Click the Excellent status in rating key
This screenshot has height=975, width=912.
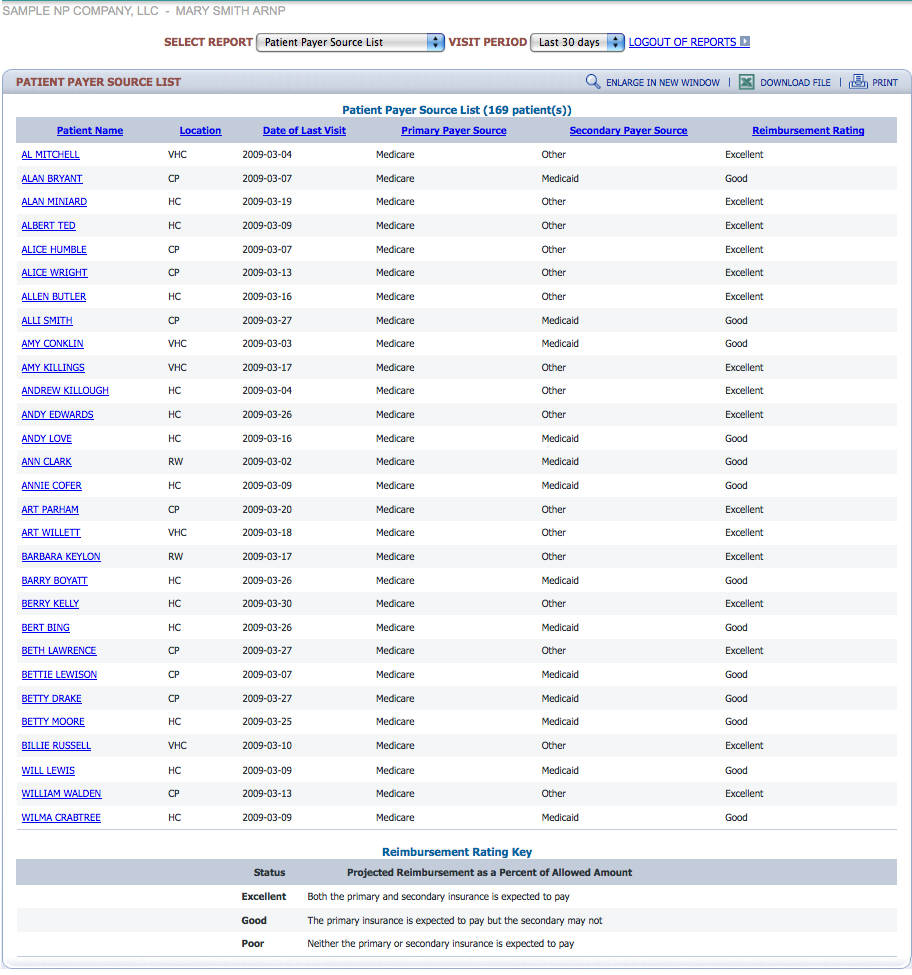[264, 897]
